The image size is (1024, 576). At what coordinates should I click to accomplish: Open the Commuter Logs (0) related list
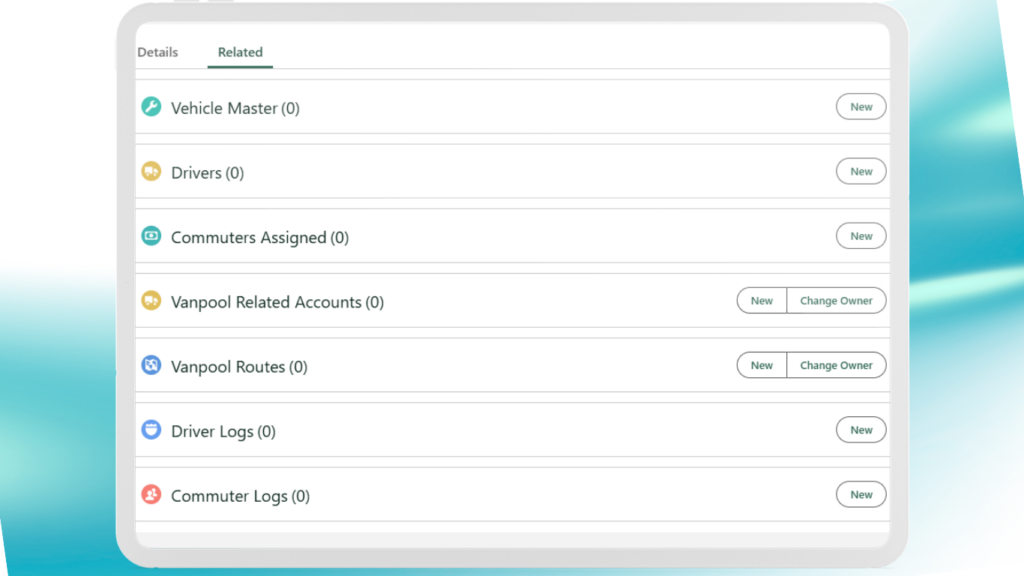pyautogui.click(x=240, y=496)
